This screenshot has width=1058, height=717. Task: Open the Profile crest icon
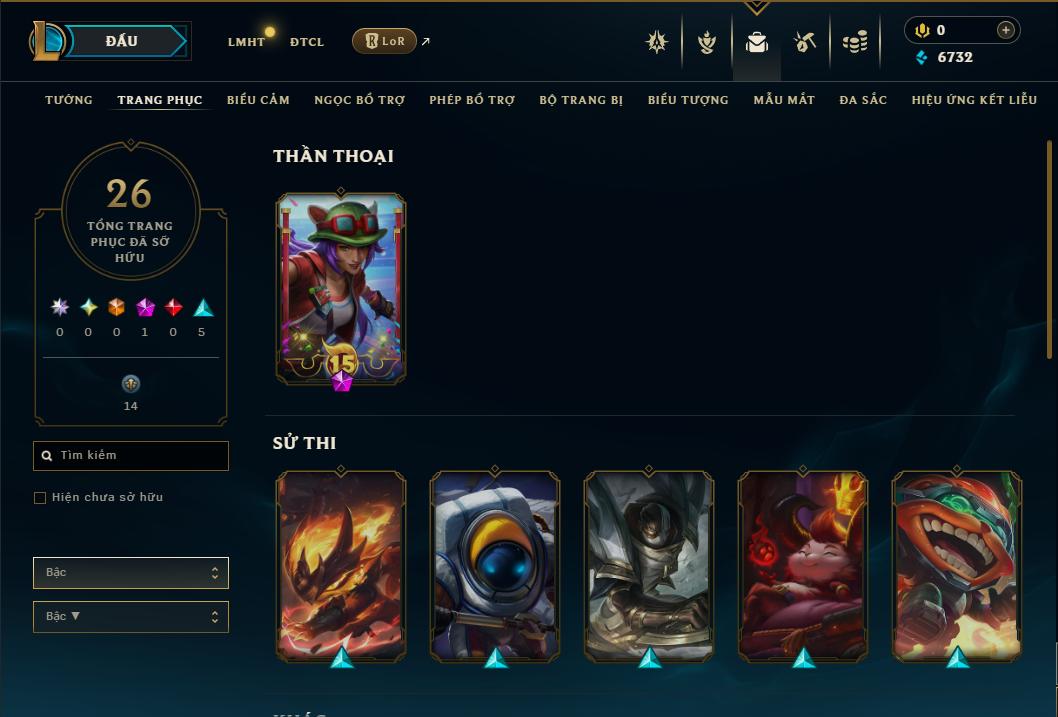657,42
